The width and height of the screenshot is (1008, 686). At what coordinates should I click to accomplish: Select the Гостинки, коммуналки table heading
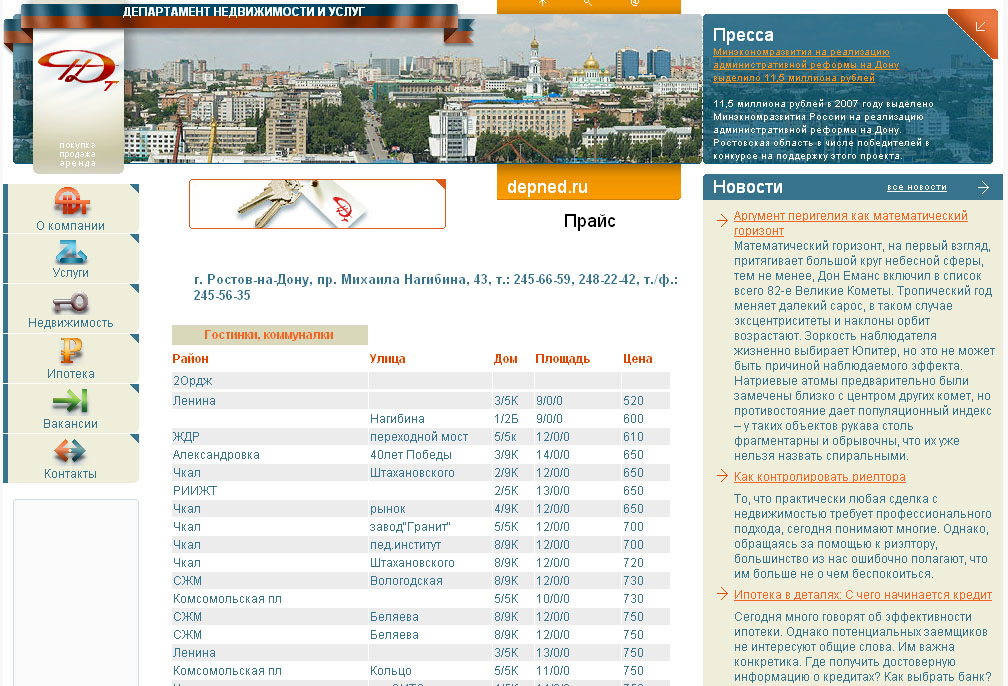269,335
